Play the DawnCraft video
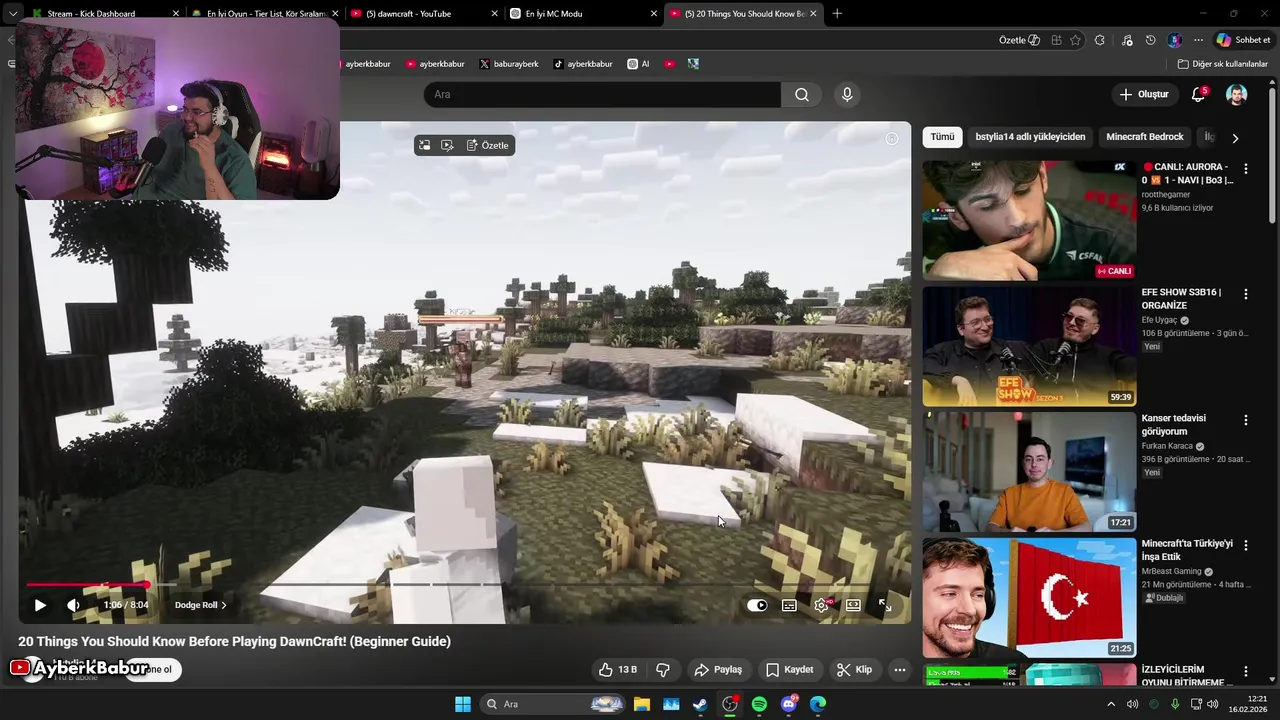Image resolution: width=1280 pixels, height=720 pixels. point(40,605)
